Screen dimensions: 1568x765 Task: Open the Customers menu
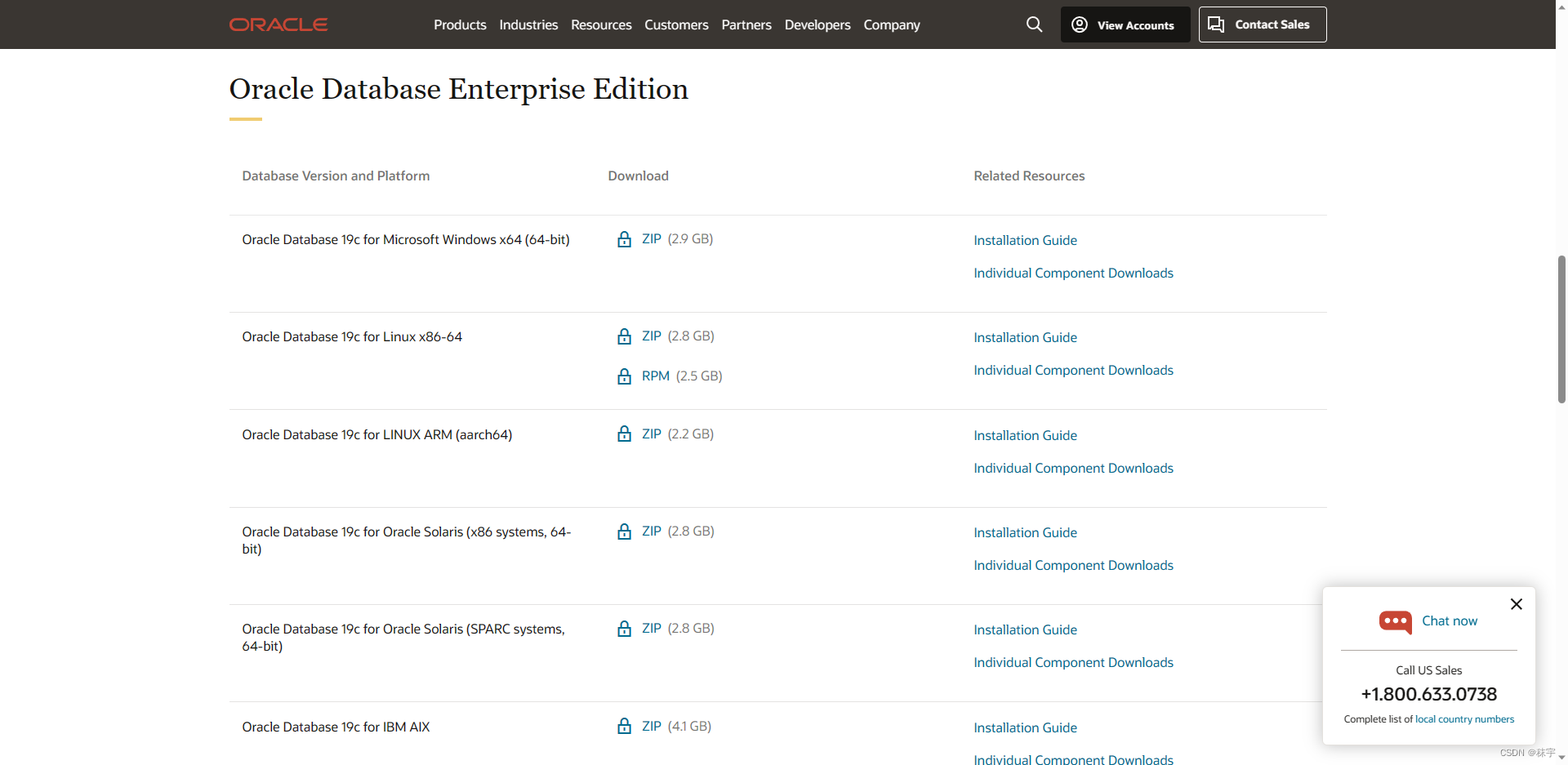tap(676, 24)
